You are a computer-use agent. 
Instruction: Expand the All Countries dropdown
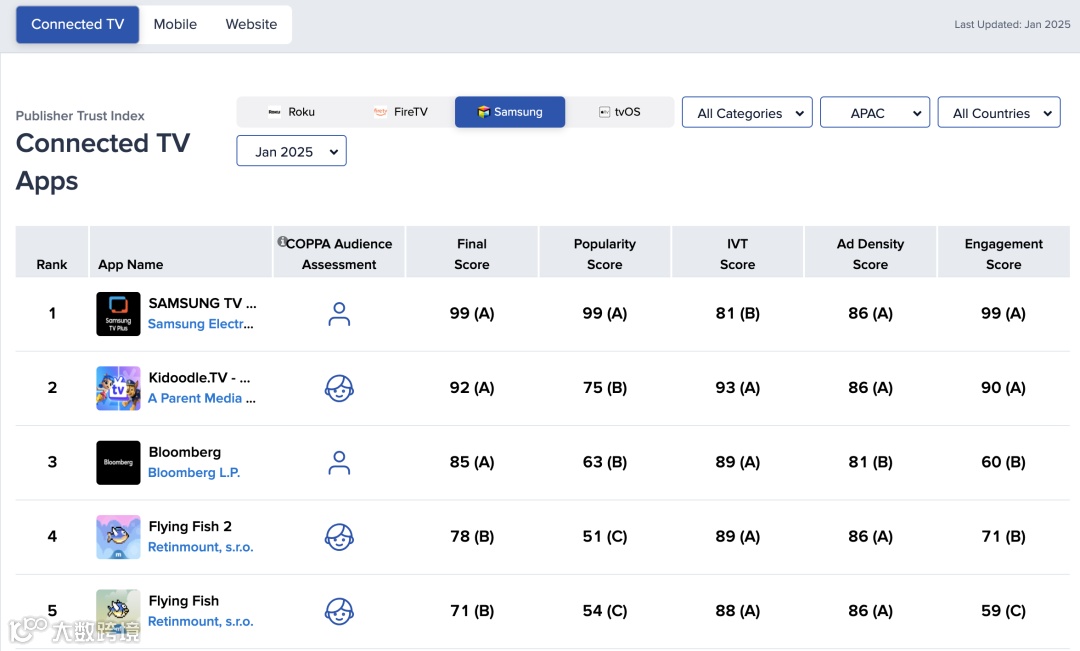click(999, 113)
